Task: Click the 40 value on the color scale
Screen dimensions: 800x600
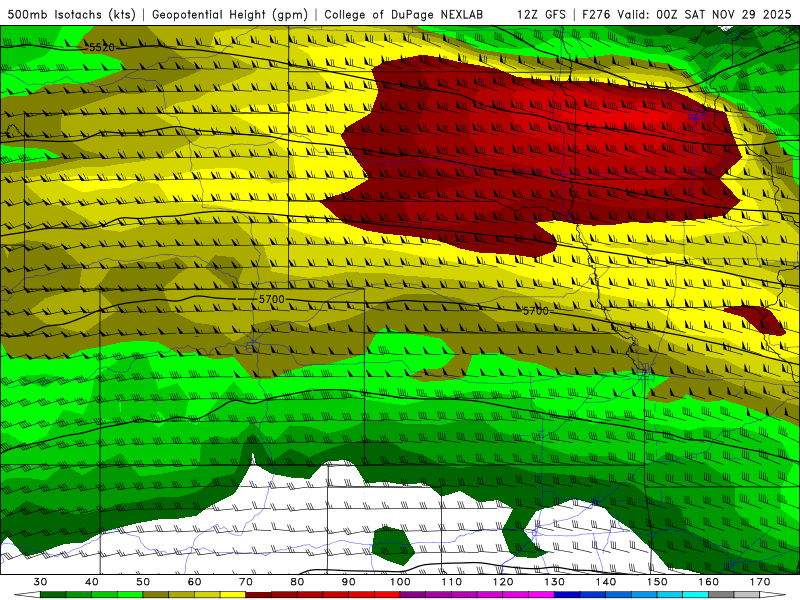Action: click(92, 582)
